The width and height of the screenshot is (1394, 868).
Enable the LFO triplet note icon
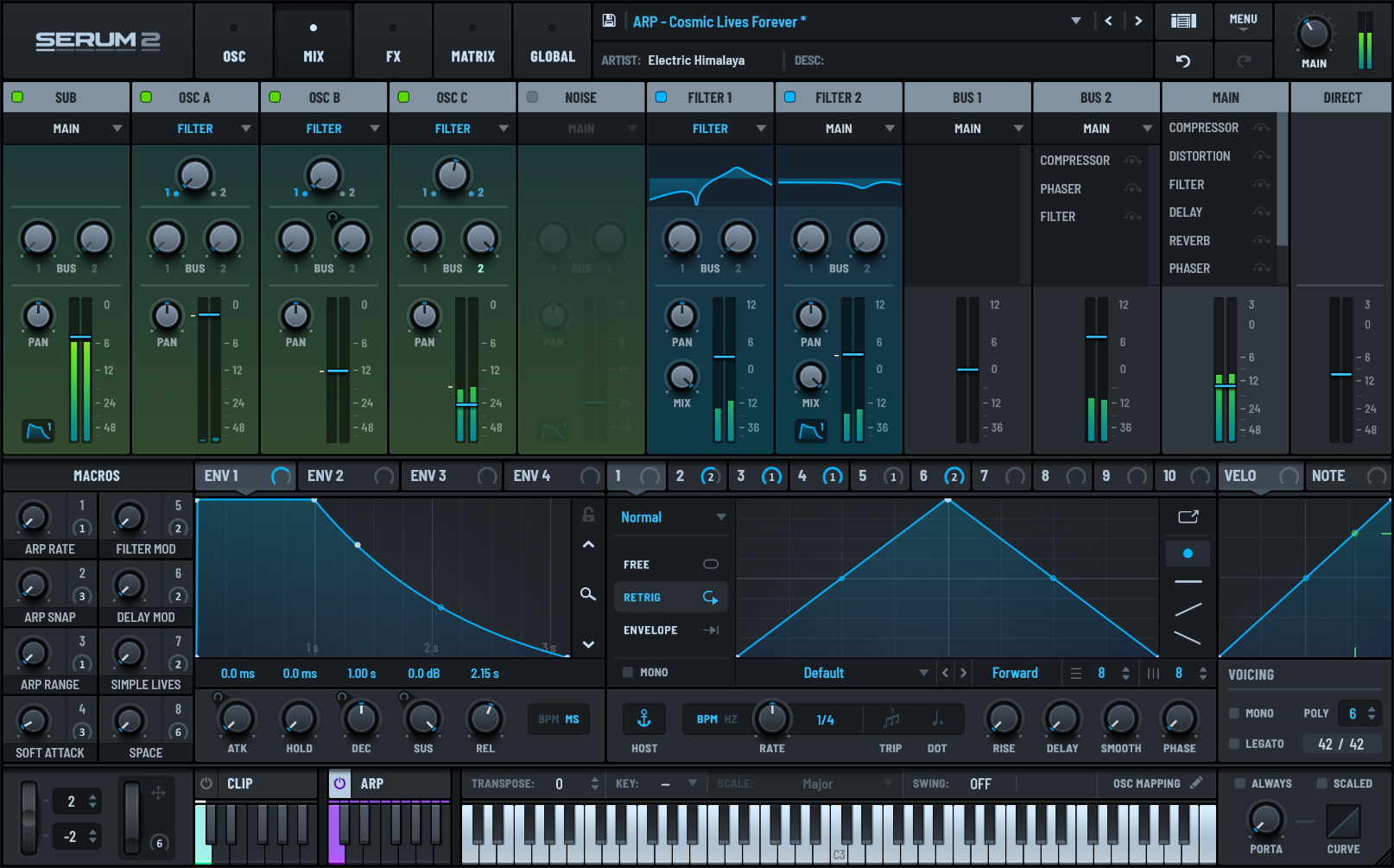pos(891,719)
